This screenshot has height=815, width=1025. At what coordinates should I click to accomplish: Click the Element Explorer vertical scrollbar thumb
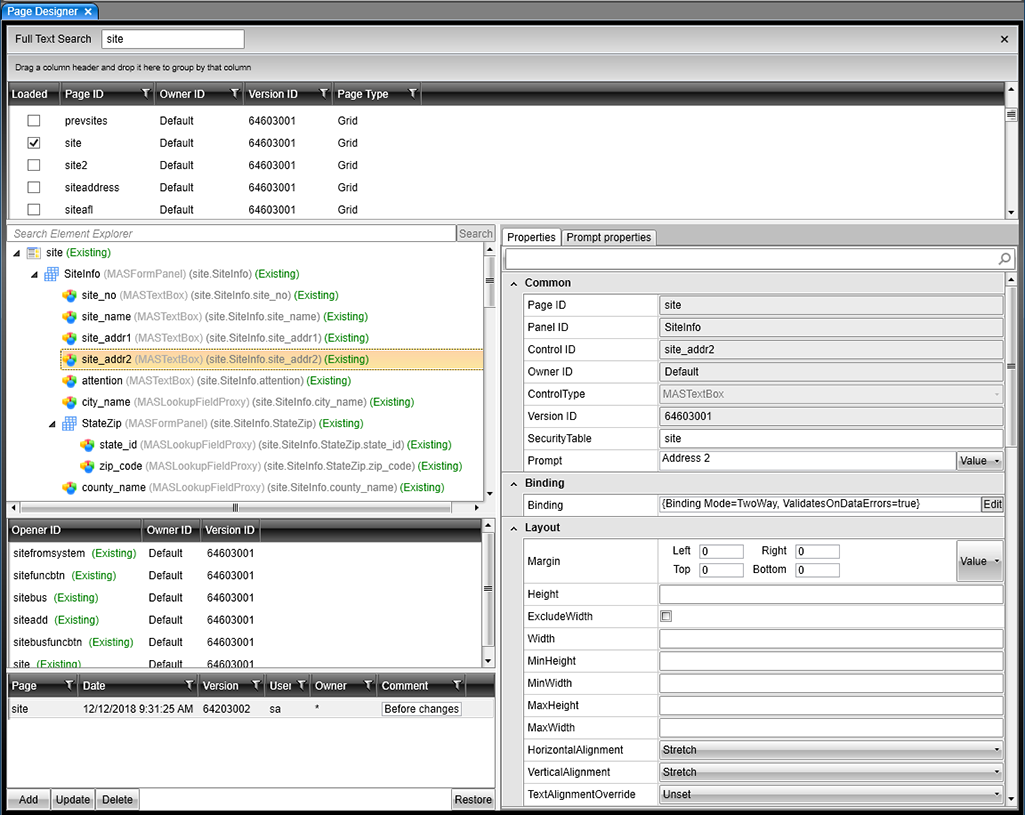(490, 281)
